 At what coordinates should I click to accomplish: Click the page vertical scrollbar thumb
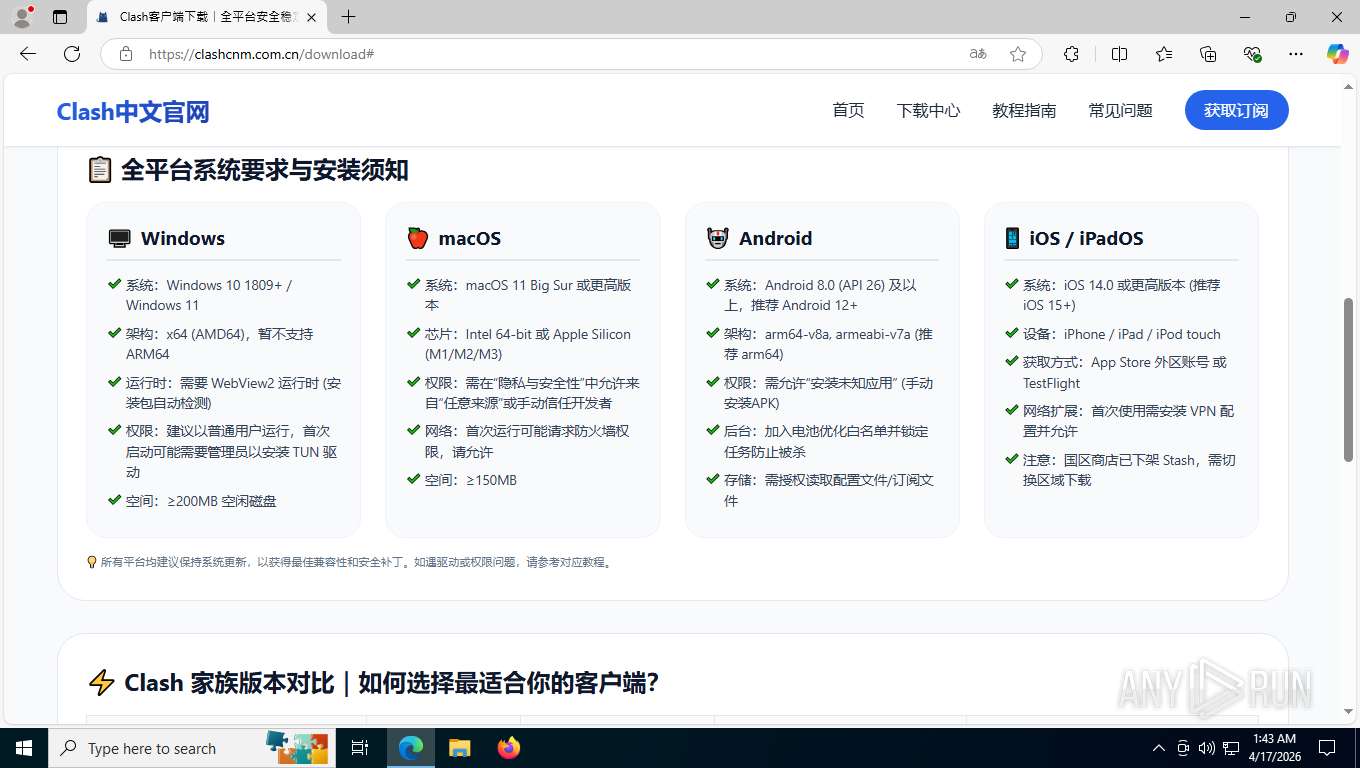[1348, 380]
